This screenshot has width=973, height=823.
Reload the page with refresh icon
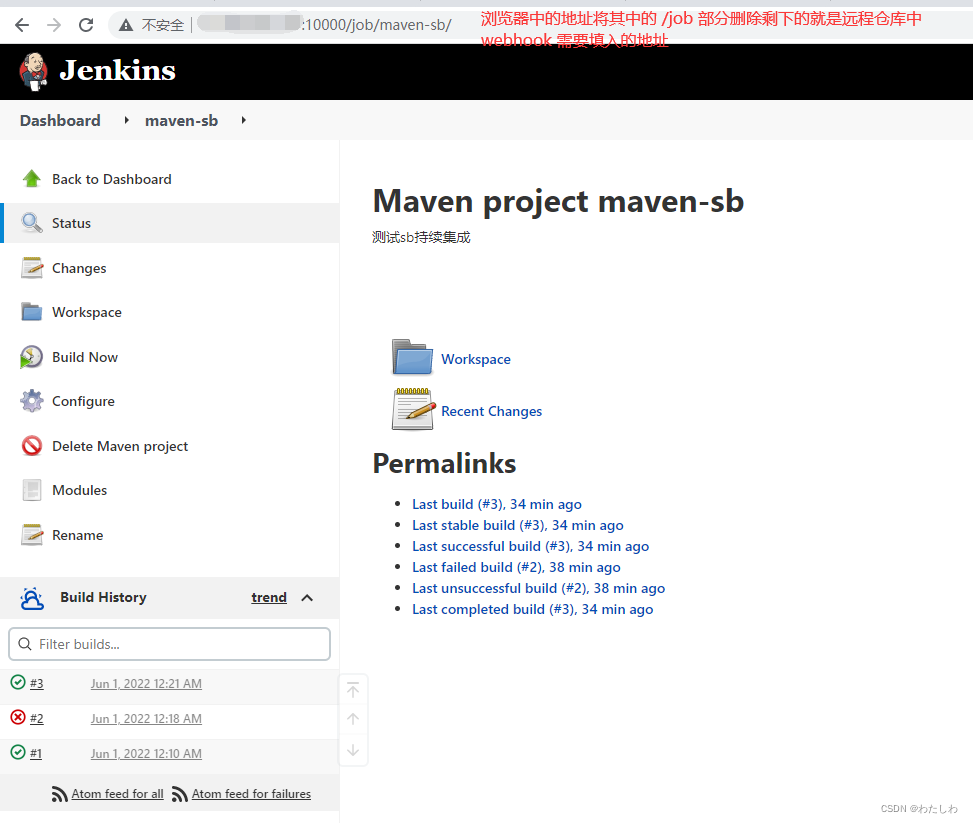coord(86,25)
